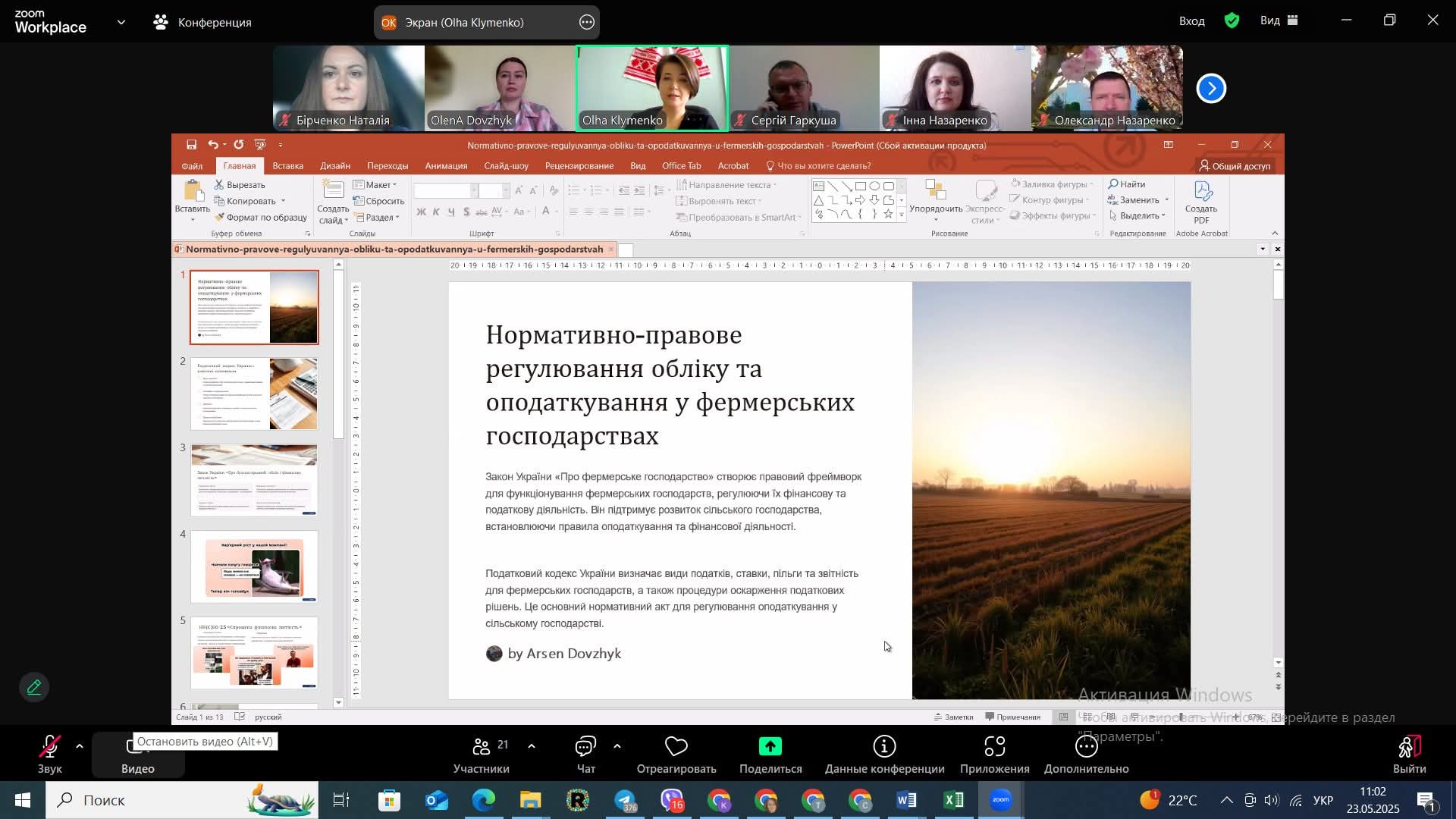Toggle video with Видео button

(x=137, y=755)
